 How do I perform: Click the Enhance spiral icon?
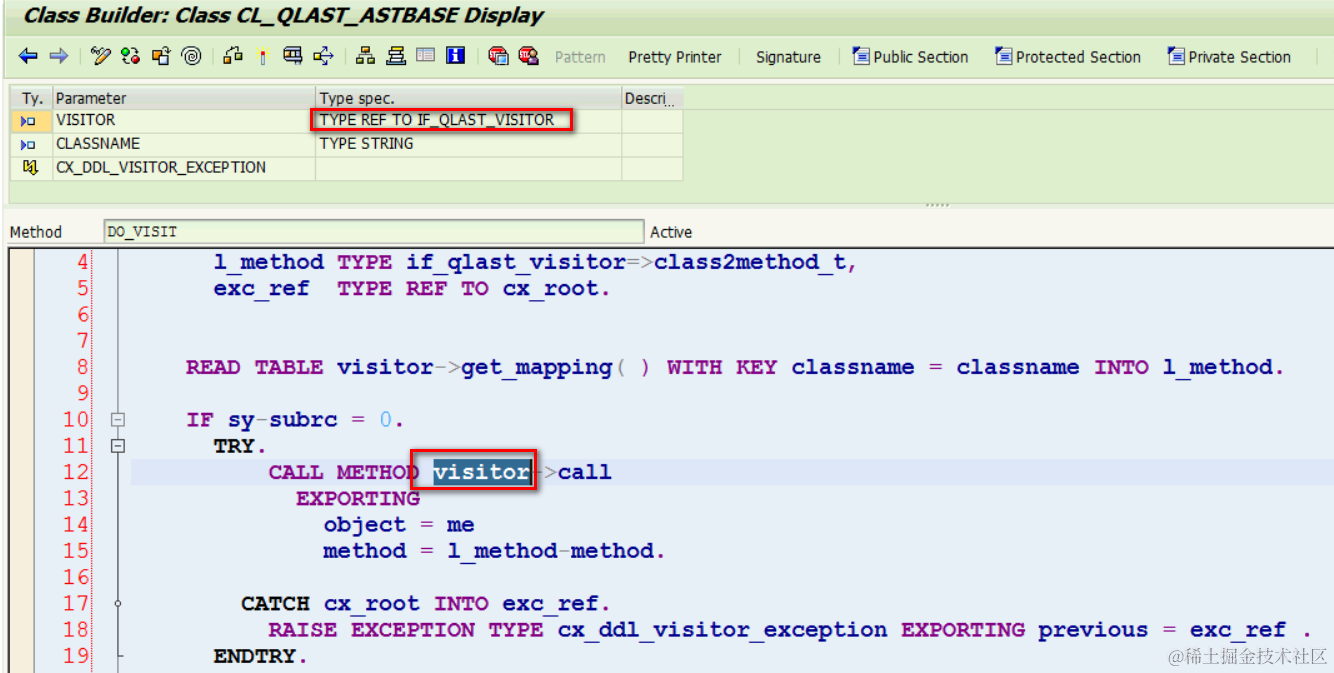pyautogui.click(x=192, y=56)
